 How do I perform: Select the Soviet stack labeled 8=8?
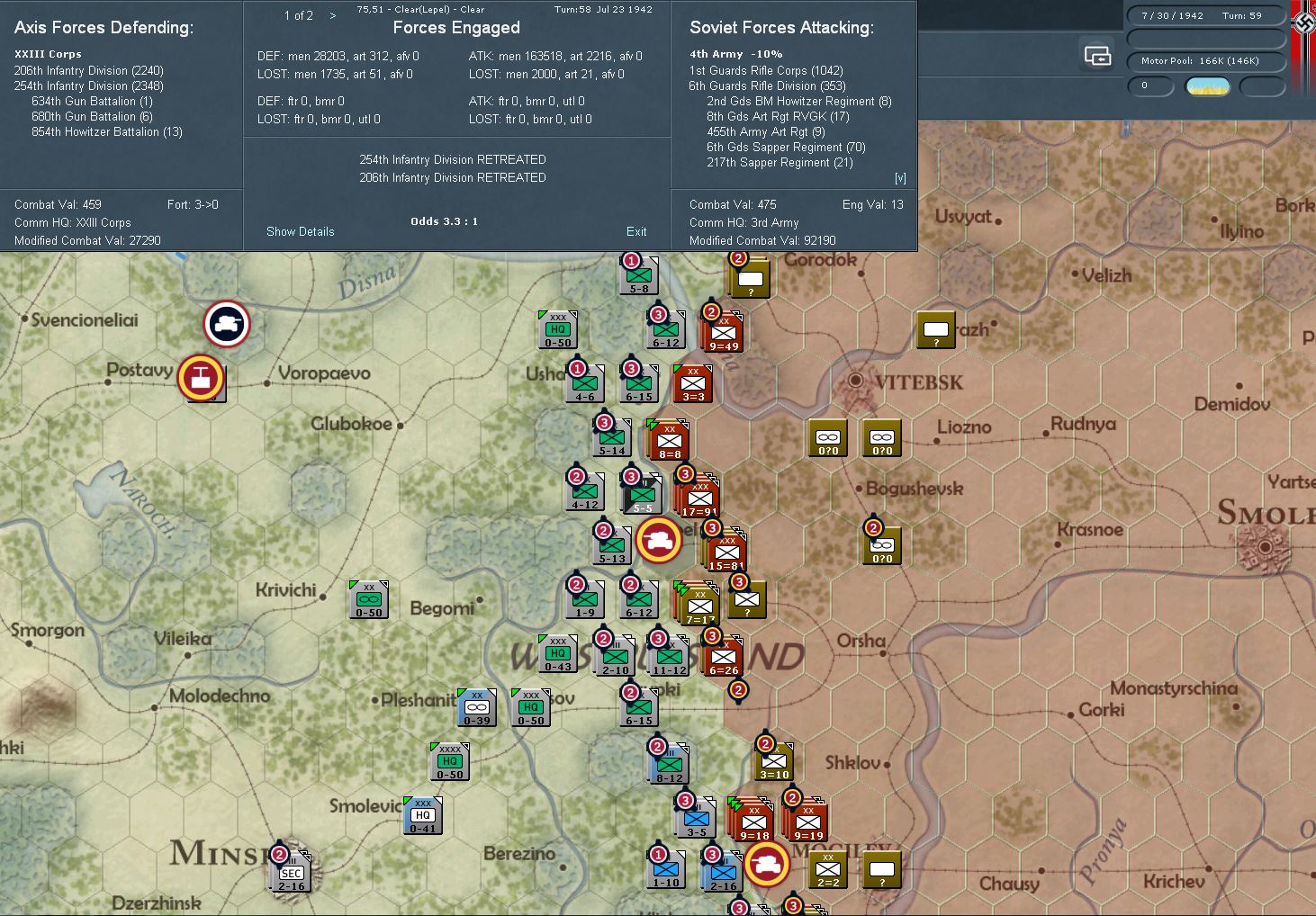pyautogui.click(x=670, y=440)
